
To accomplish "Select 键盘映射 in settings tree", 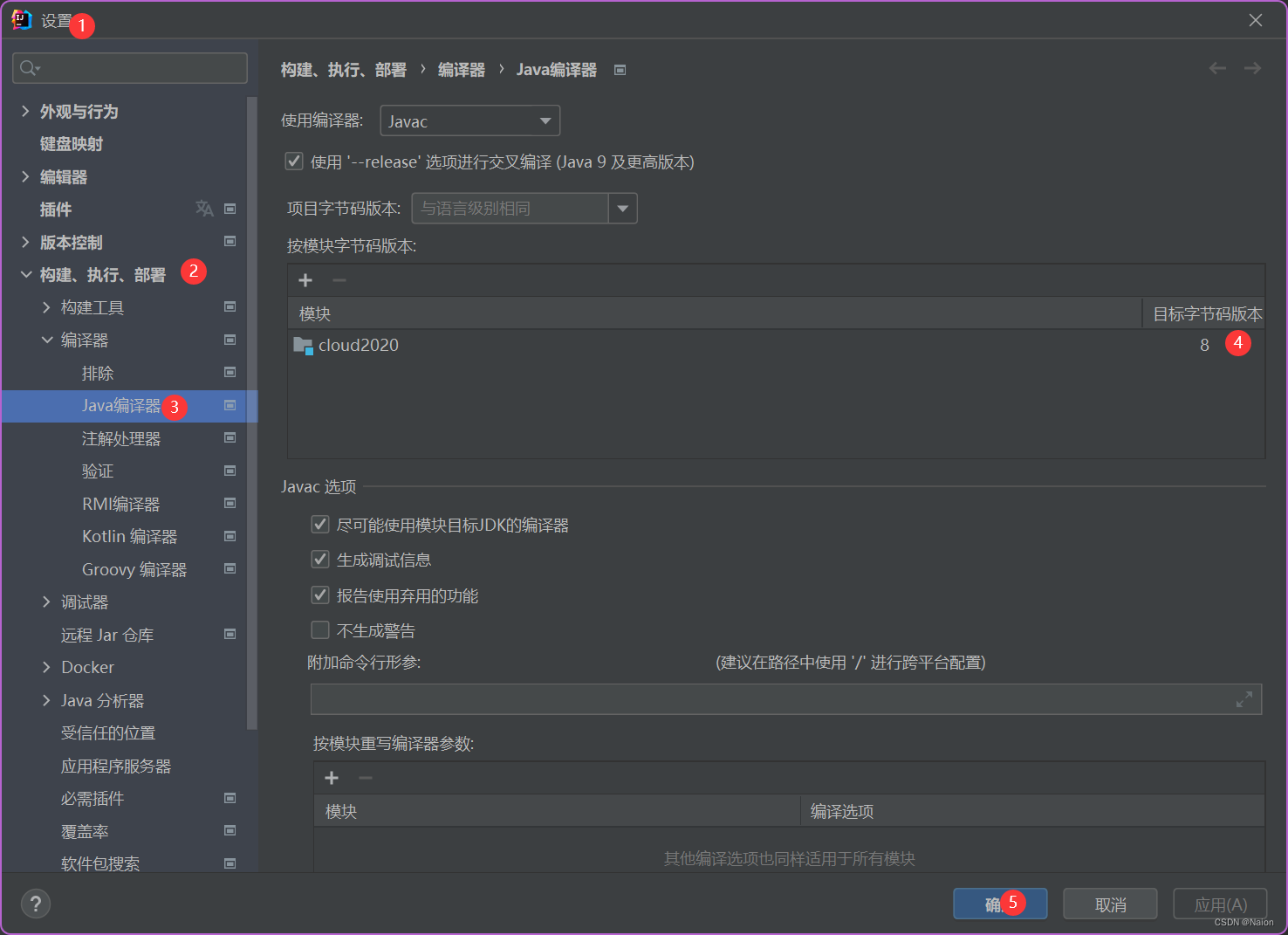I will pyautogui.click(x=72, y=144).
